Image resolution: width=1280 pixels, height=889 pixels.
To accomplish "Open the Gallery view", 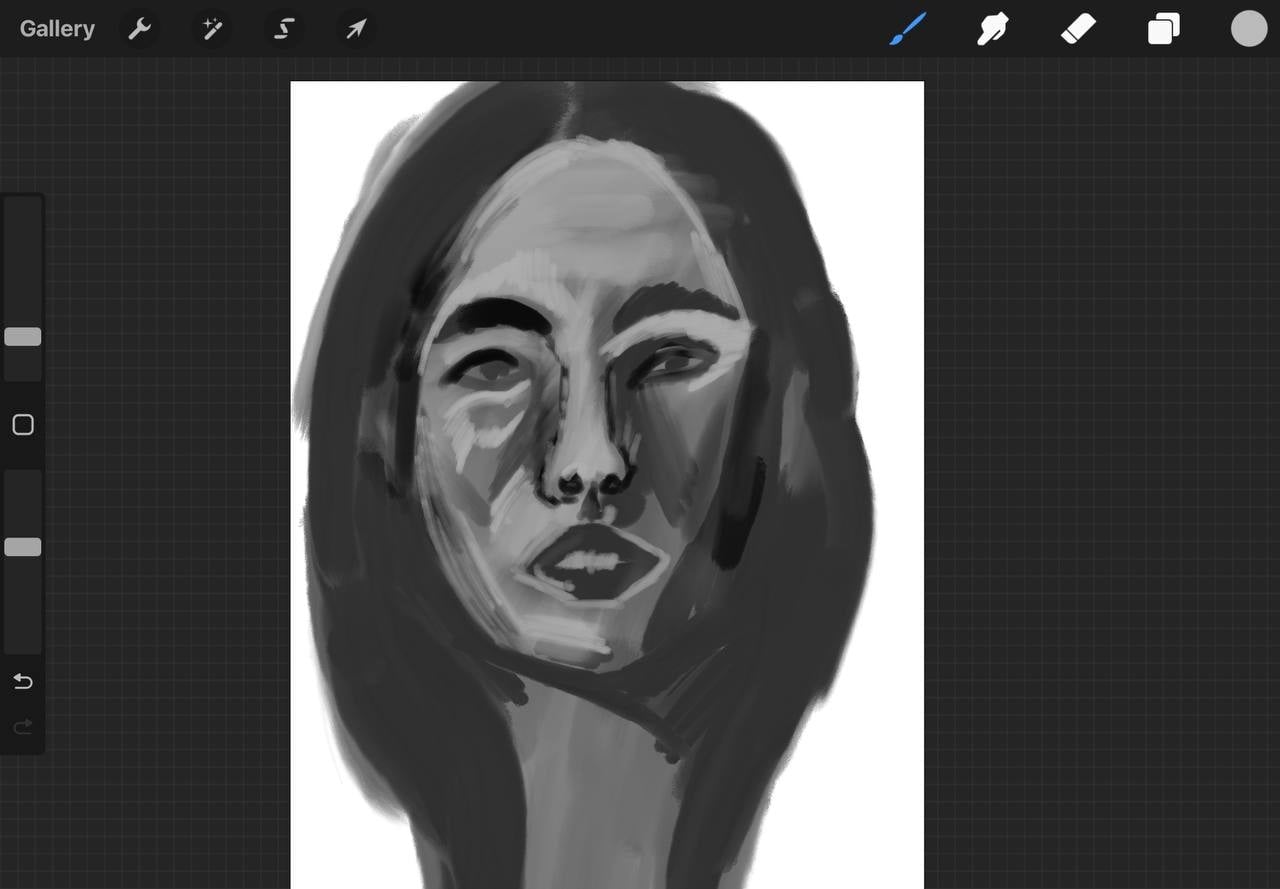I will click(57, 29).
